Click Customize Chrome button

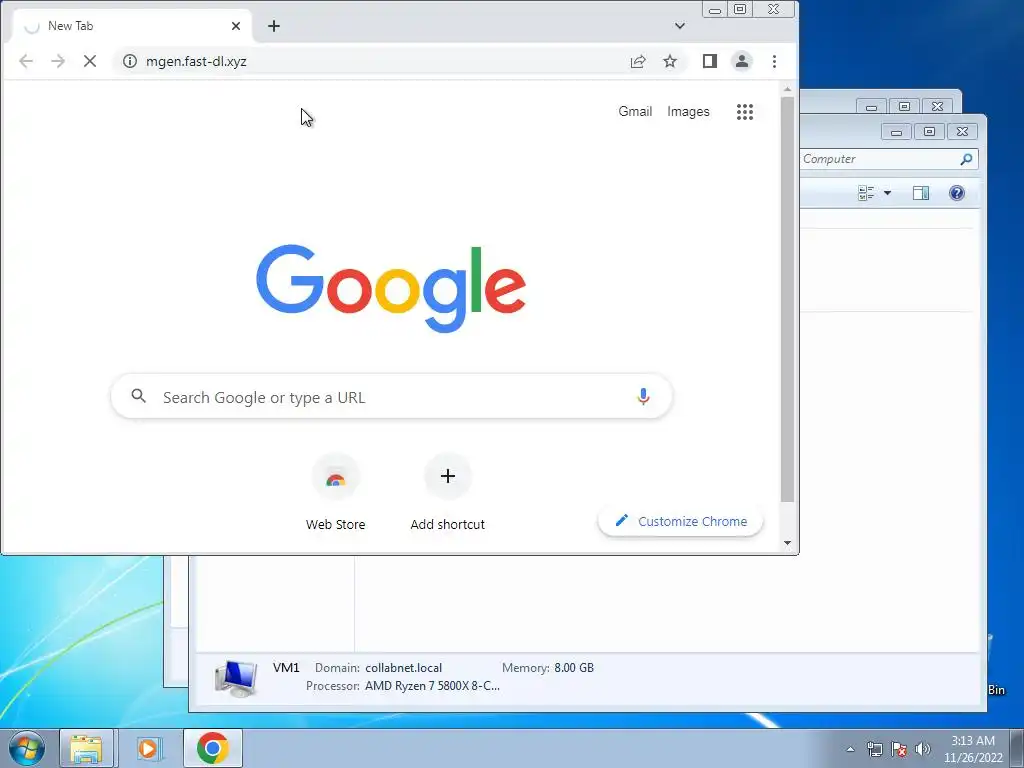pyautogui.click(x=680, y=521)
